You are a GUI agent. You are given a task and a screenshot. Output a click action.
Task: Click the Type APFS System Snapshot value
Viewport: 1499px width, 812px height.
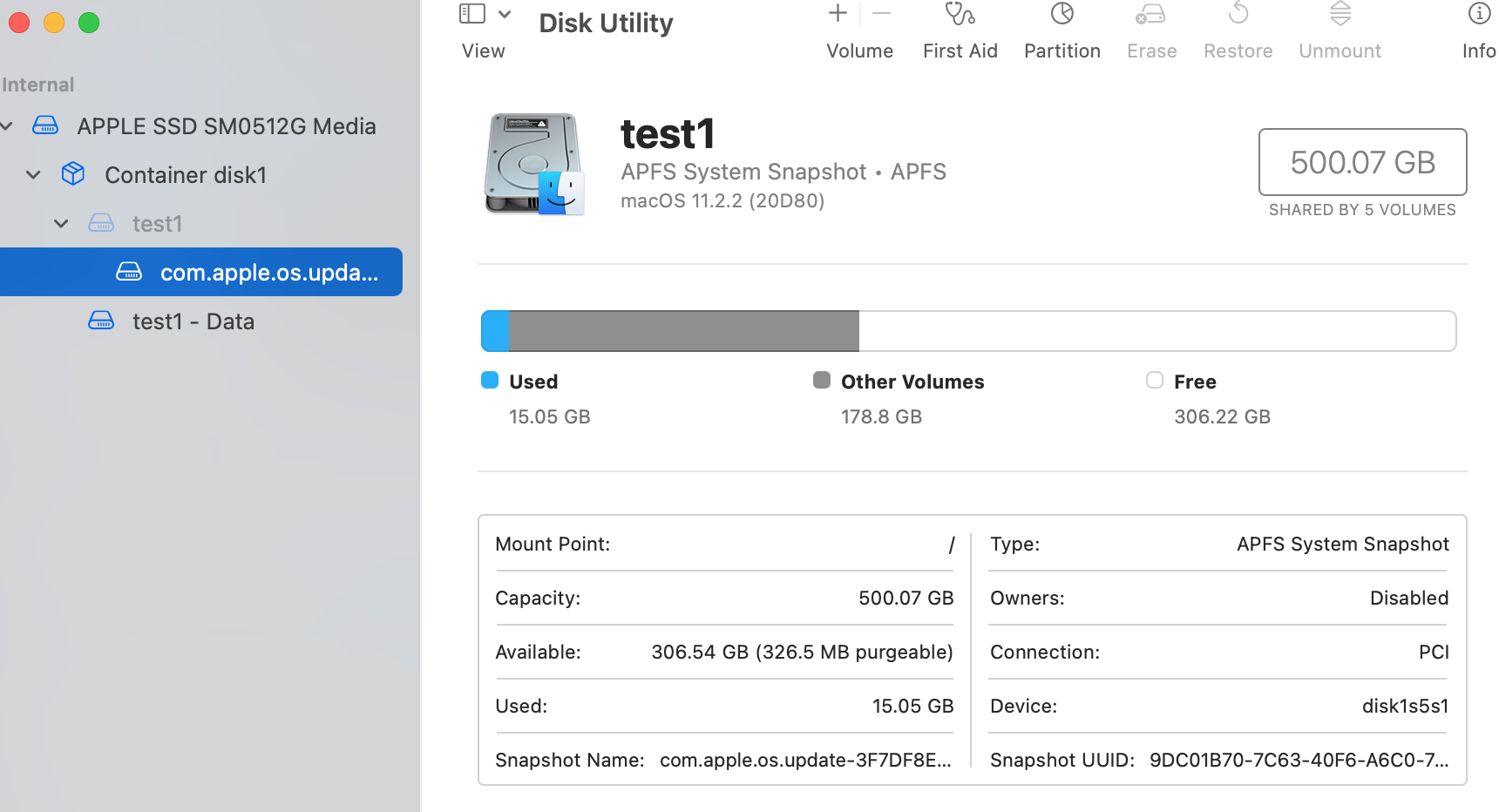(1343, 545)
